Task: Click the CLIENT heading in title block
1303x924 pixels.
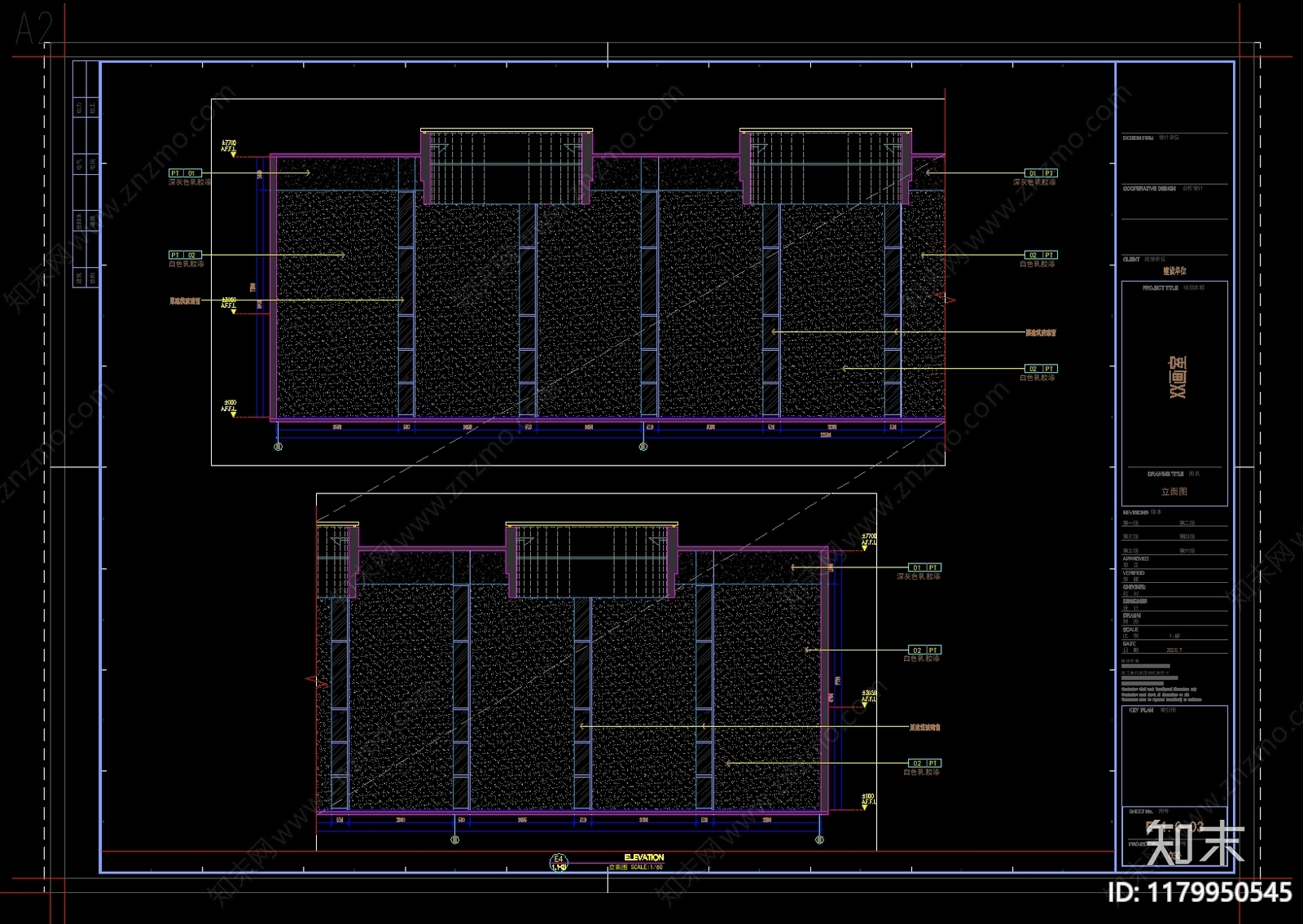Action: (1131, 260)
